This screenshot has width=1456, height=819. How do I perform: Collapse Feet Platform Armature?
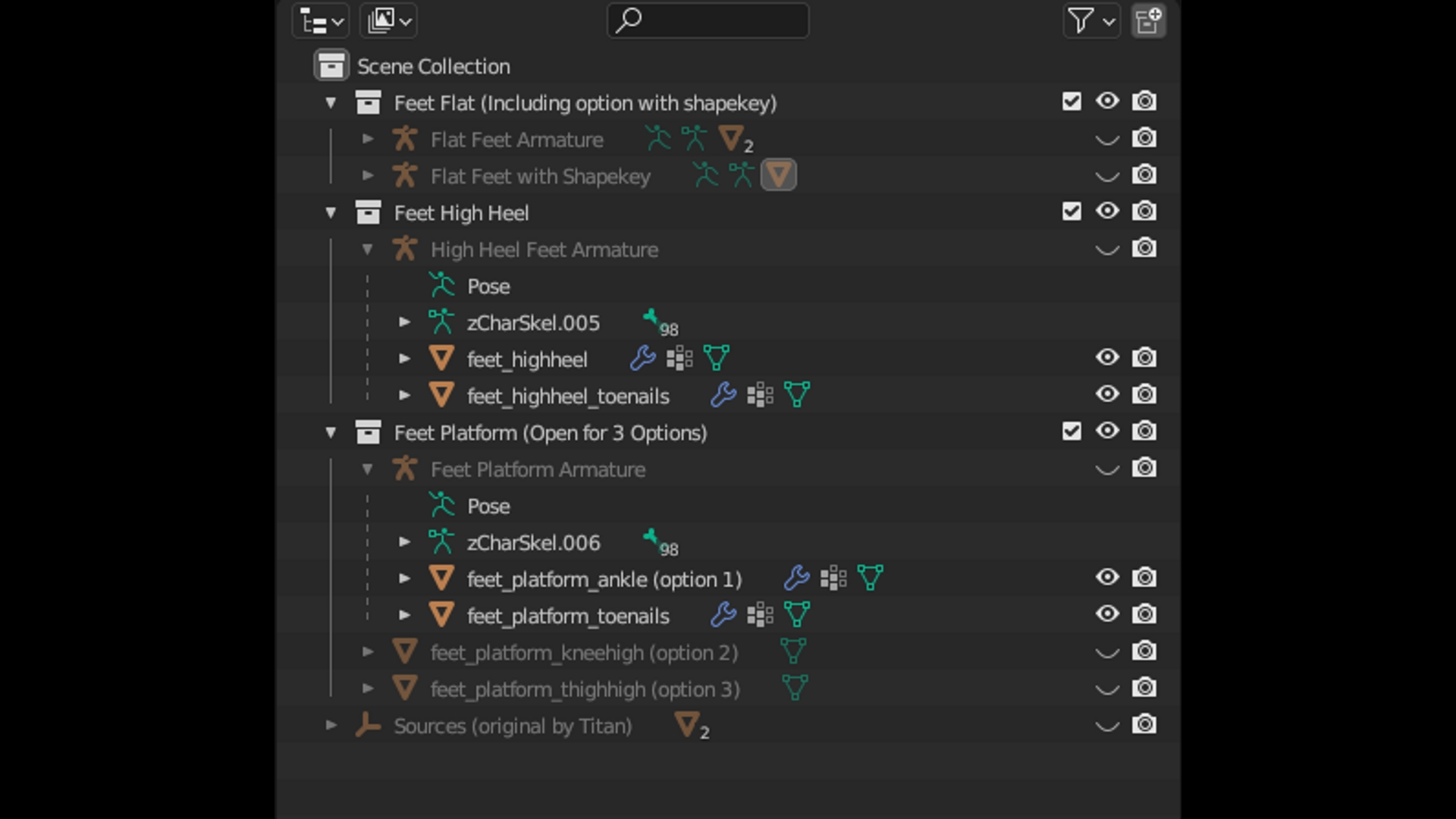click(368, 469)
